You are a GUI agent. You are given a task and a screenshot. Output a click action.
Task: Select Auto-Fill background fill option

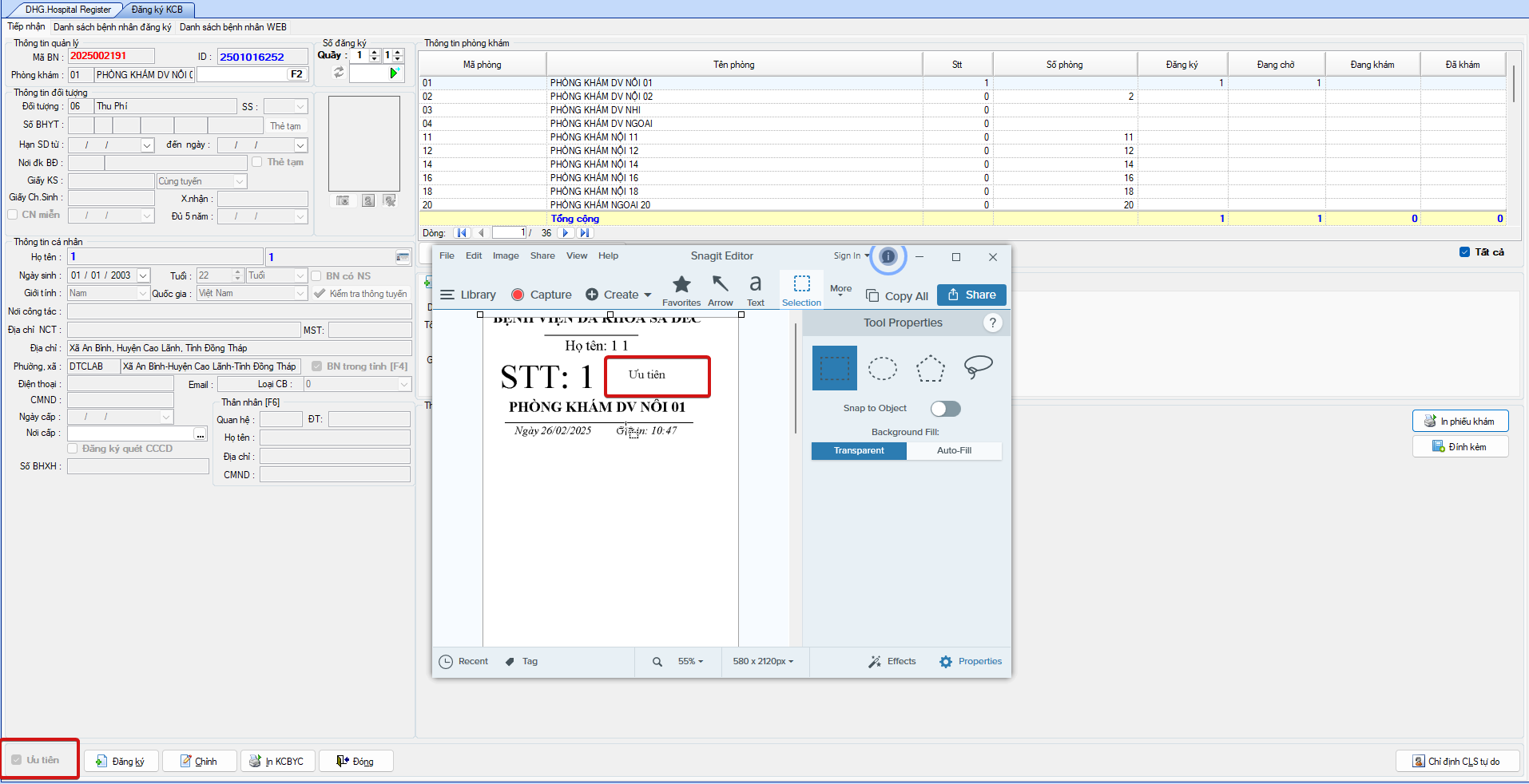(x=954, y=451)
